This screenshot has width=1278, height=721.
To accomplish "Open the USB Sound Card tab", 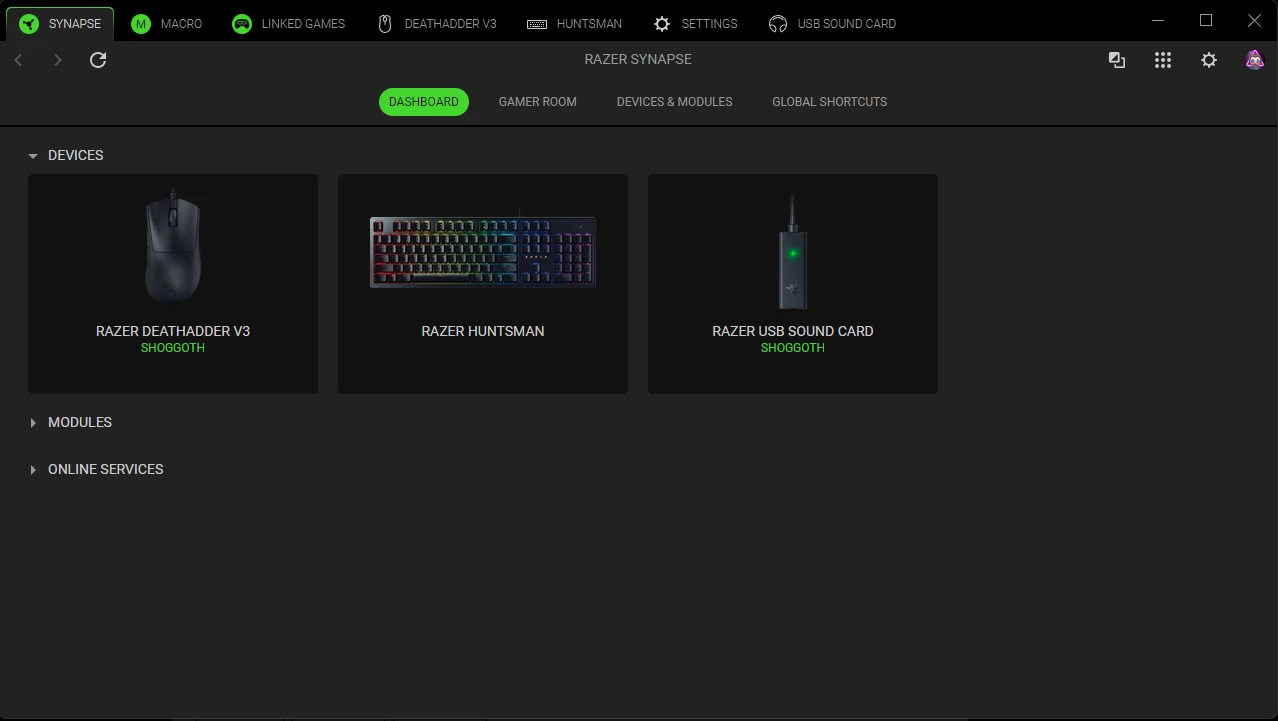I will 833,24.
